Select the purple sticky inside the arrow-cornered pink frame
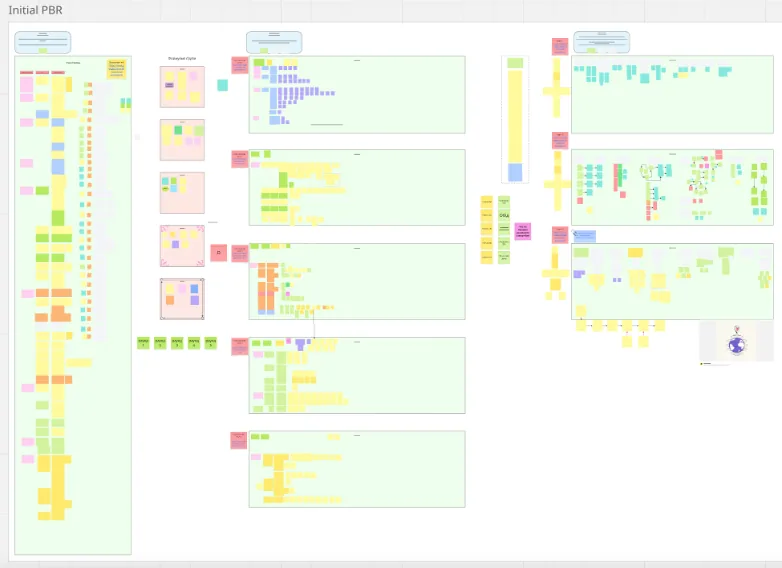Image resolution: width=782 pixels, height=568 pixels. pyautogui.click(x=176, y=244)
